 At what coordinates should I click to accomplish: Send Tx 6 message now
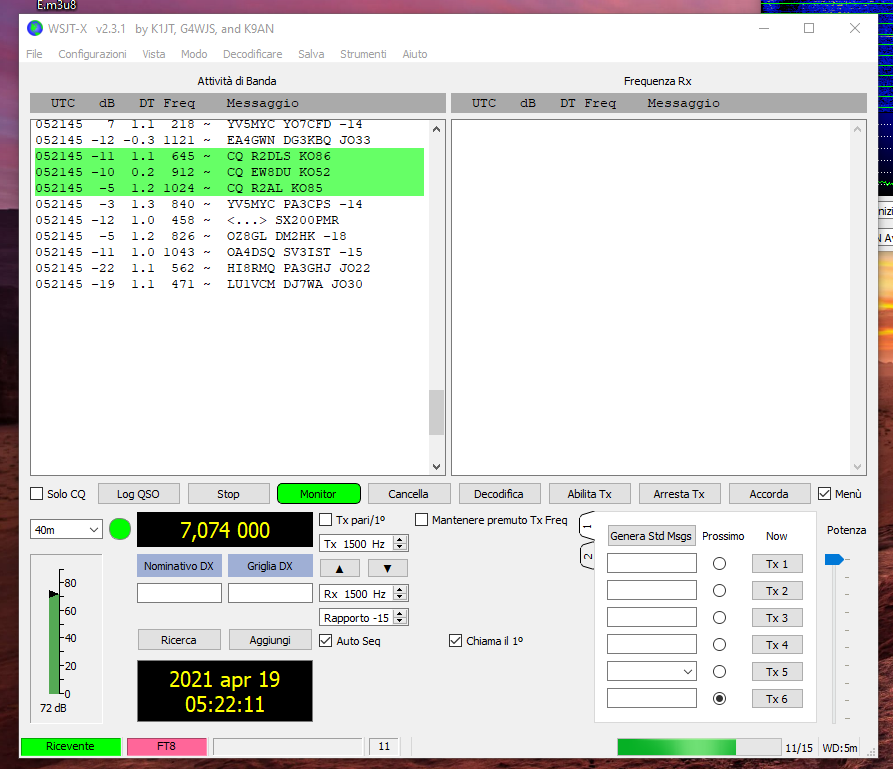point(777,699)
